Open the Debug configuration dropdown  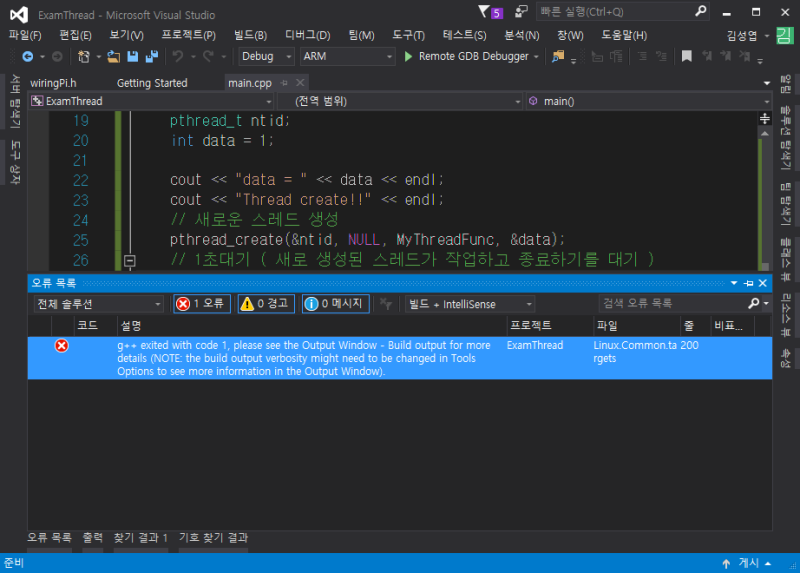coord(266,57)
